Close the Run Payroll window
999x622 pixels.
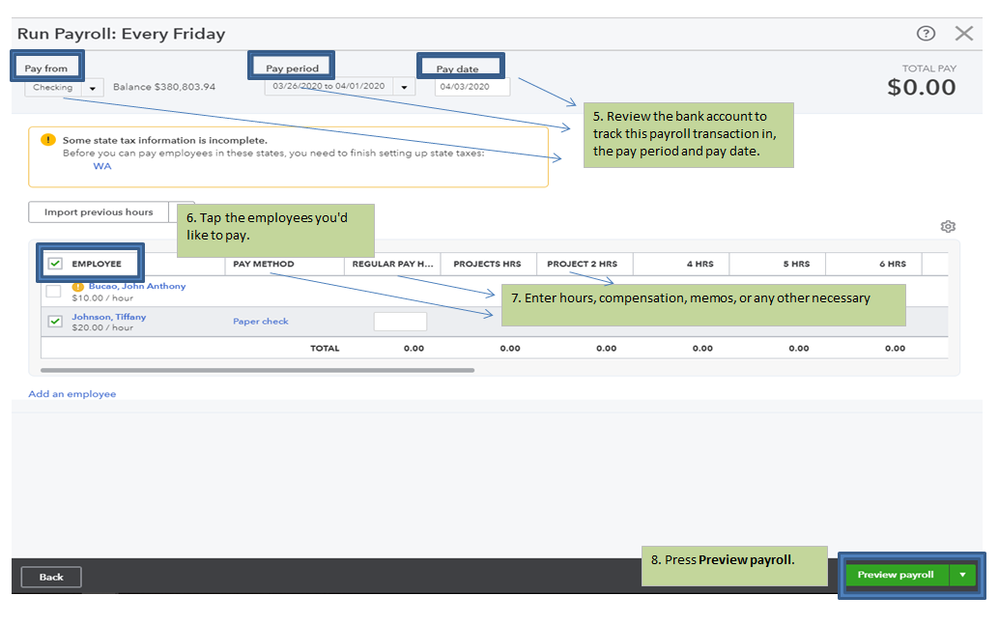click(964, 33)
